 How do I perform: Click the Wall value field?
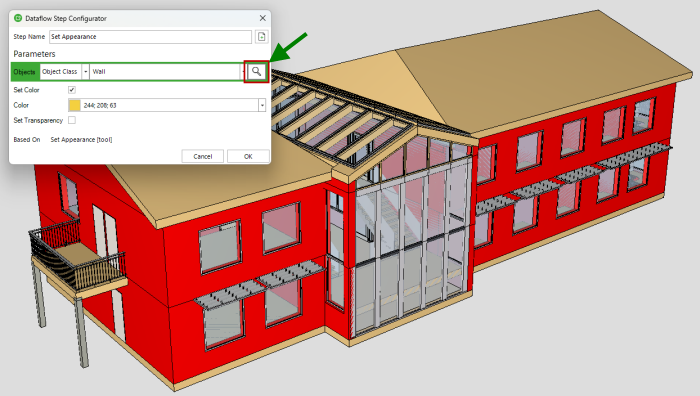pos(166,71)
